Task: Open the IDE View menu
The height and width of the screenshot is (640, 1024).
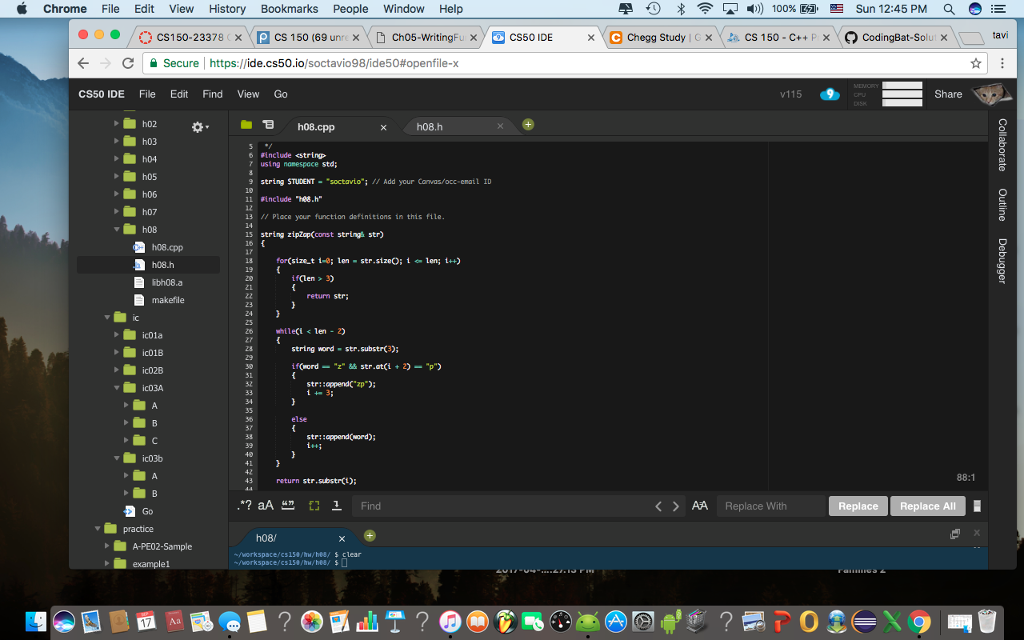Action: pos(248,94)
